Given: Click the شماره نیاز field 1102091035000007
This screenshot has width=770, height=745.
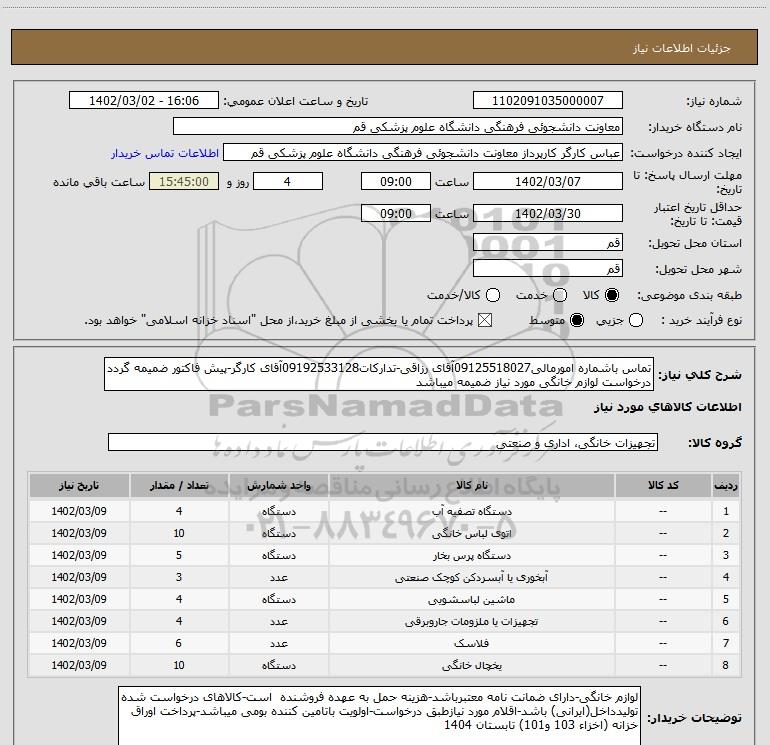Looking at the screenshot, I should click(548, 101).
